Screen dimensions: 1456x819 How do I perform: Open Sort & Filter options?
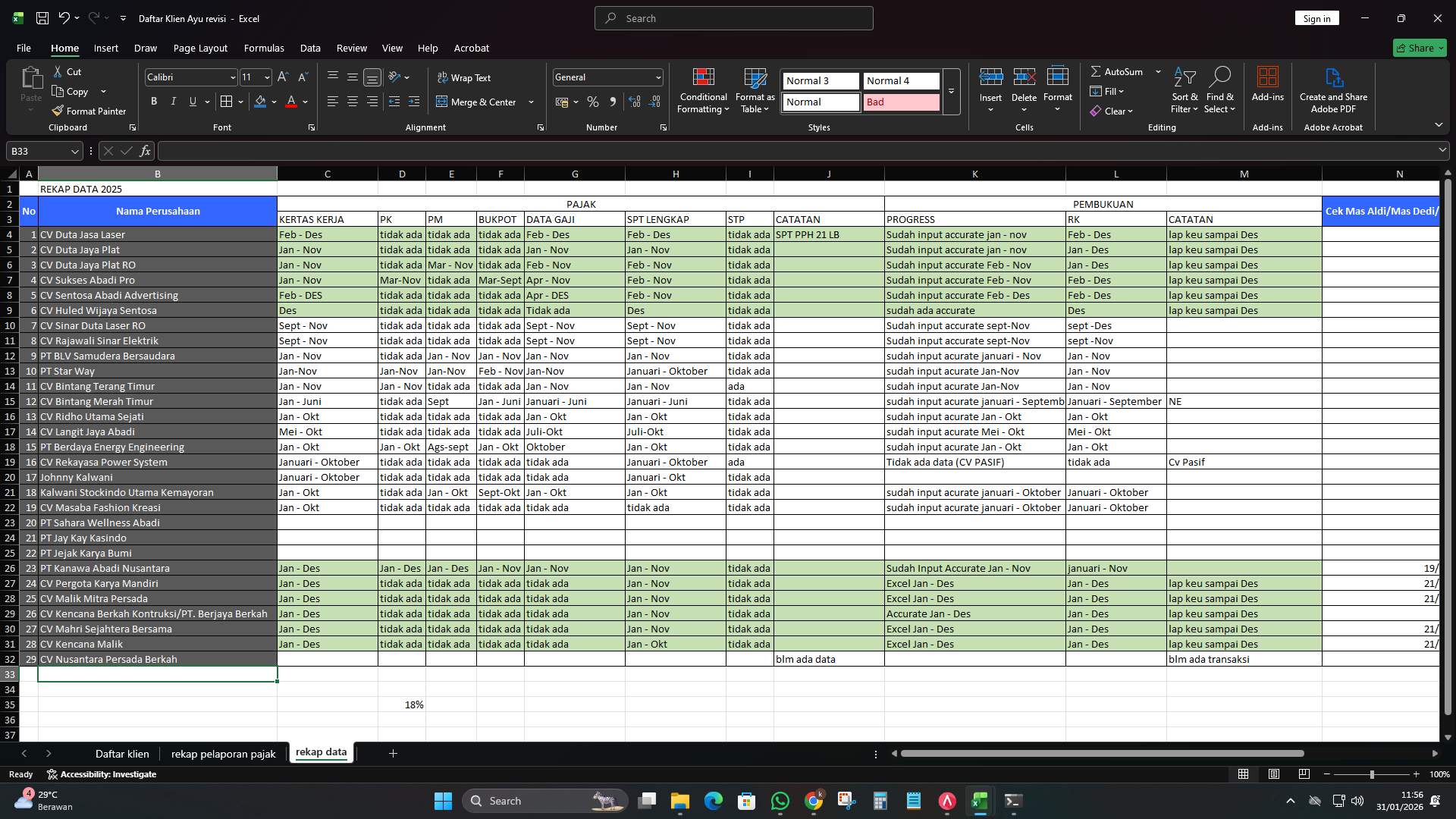pos(1184,91)
